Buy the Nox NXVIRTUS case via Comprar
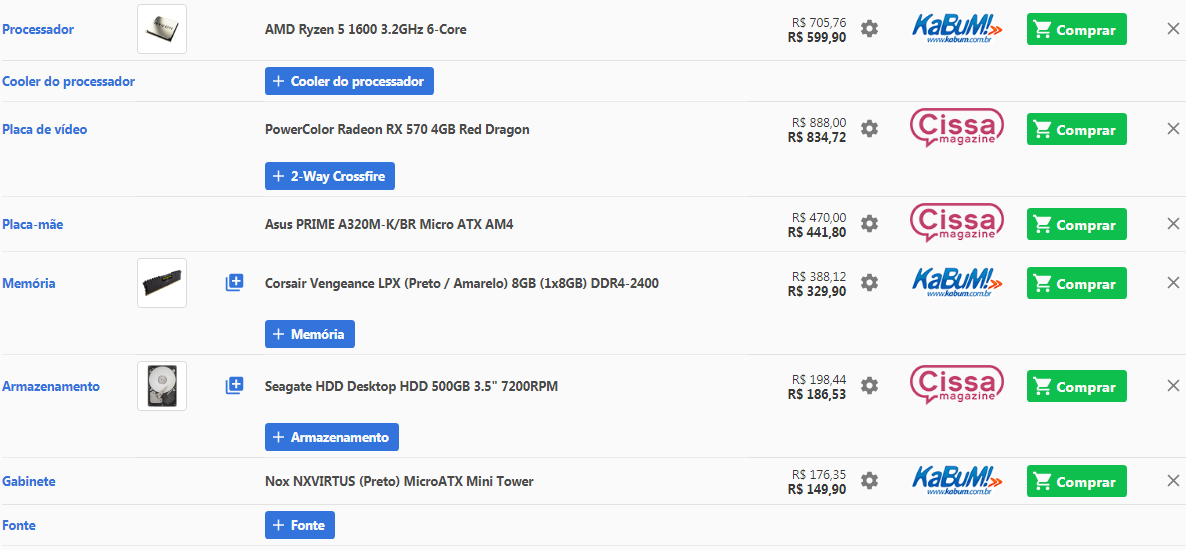Screen dimensions: 1186x550 1076,482
